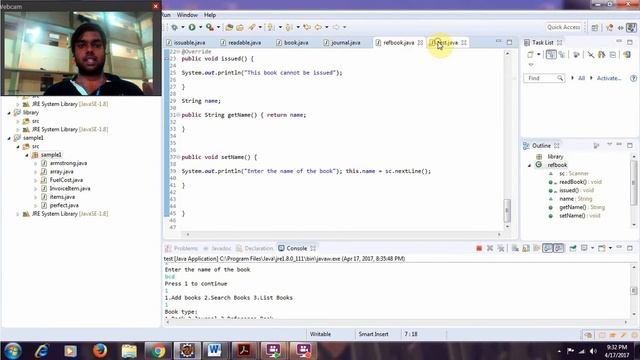640x360 pixels.
Task: Open the Window menu
Action: click(187, 15)
